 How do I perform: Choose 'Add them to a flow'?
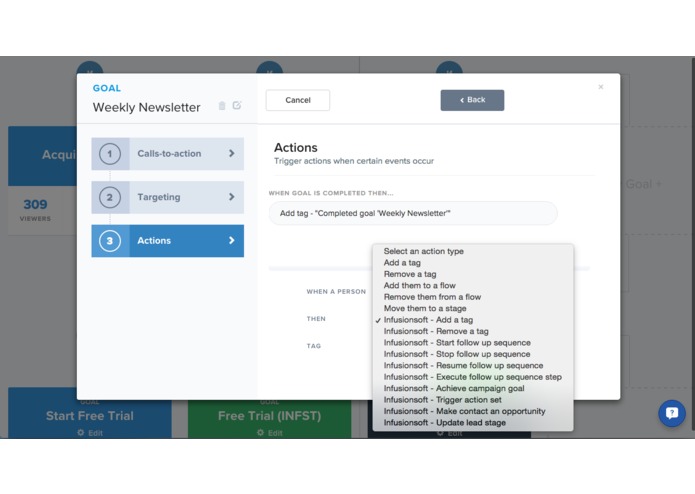coord(473,286)
